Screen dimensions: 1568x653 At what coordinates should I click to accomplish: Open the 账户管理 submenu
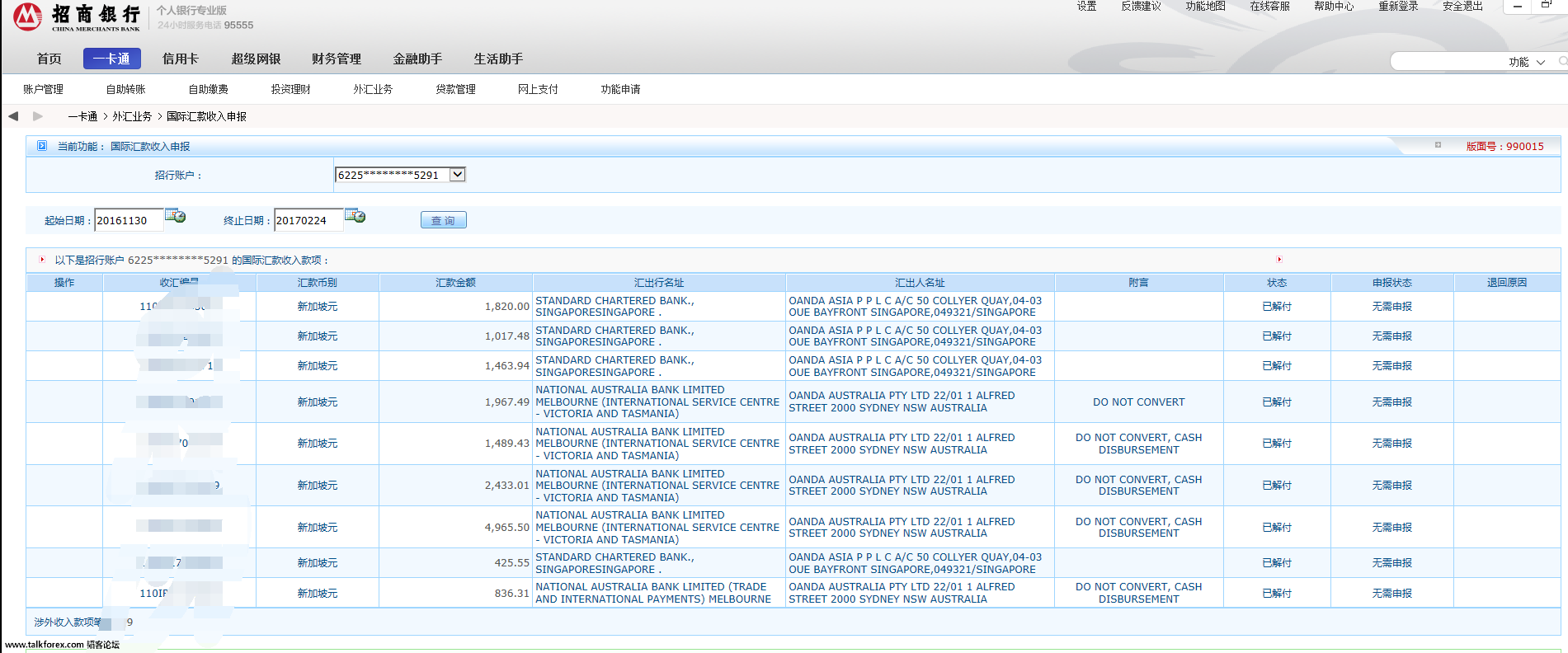[44, 89]
